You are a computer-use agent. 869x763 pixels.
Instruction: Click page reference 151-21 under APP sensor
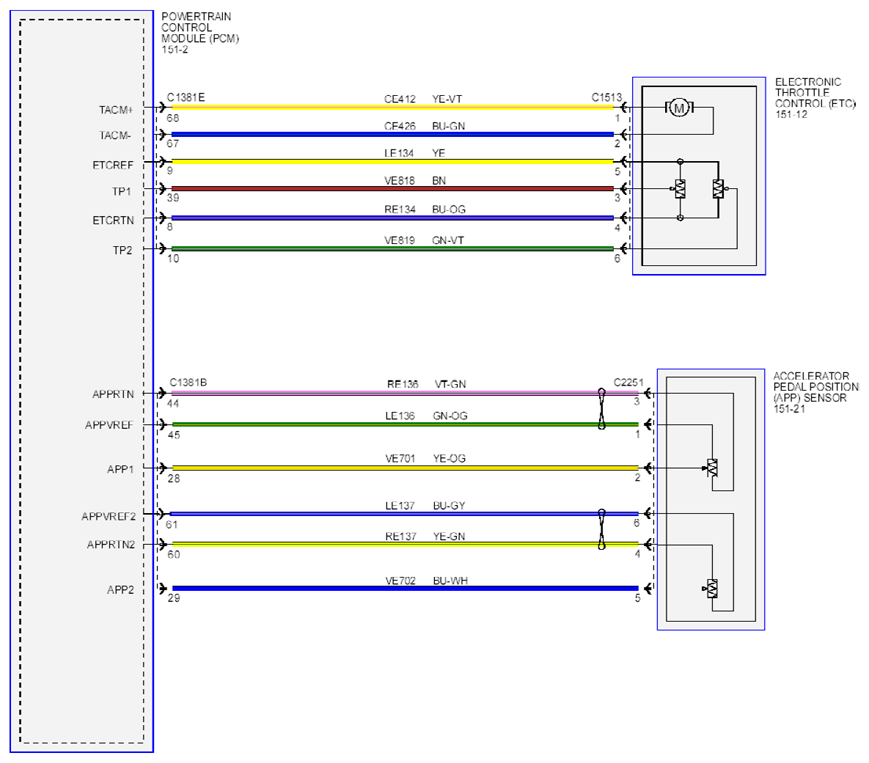[789, 409]
